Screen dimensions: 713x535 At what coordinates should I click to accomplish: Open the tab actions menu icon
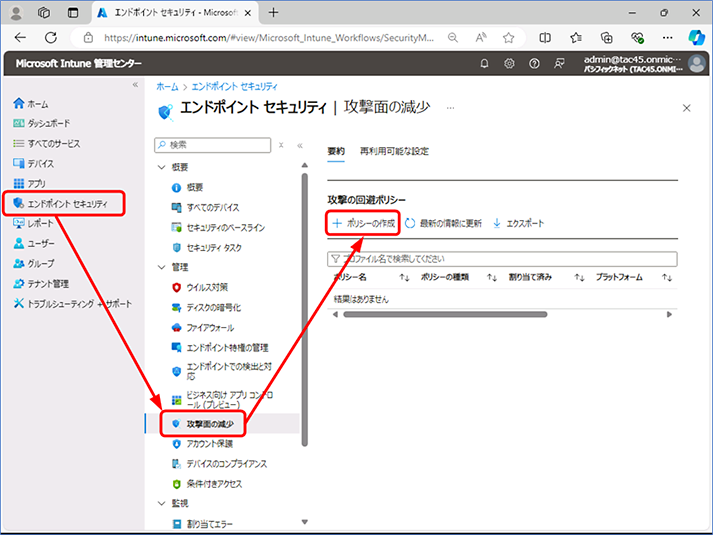click(73, 13)
